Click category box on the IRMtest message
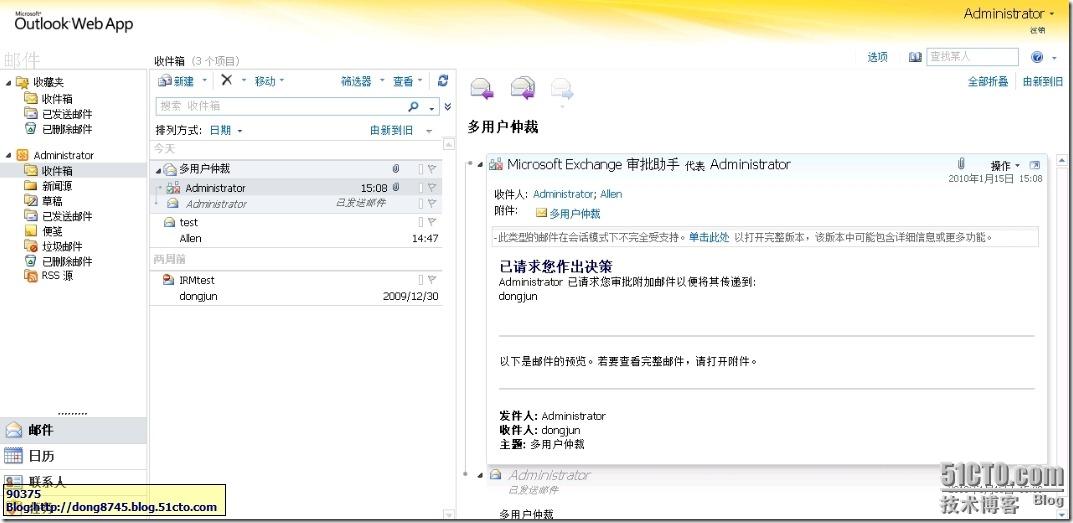This screenshot has width=1073, height=523. point(421,280)
